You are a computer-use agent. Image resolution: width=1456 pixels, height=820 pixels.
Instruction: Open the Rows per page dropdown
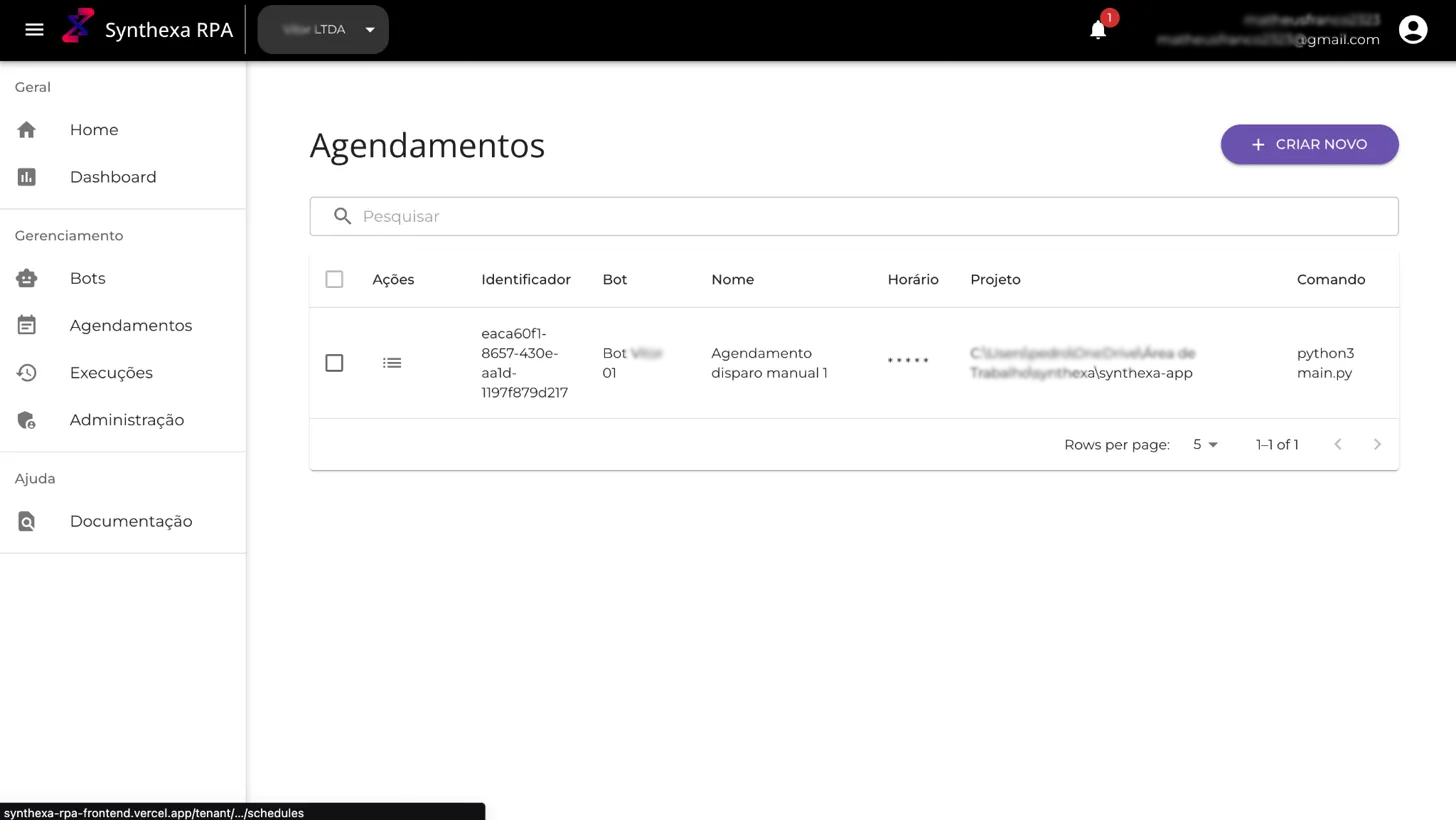pos(1205,444)
